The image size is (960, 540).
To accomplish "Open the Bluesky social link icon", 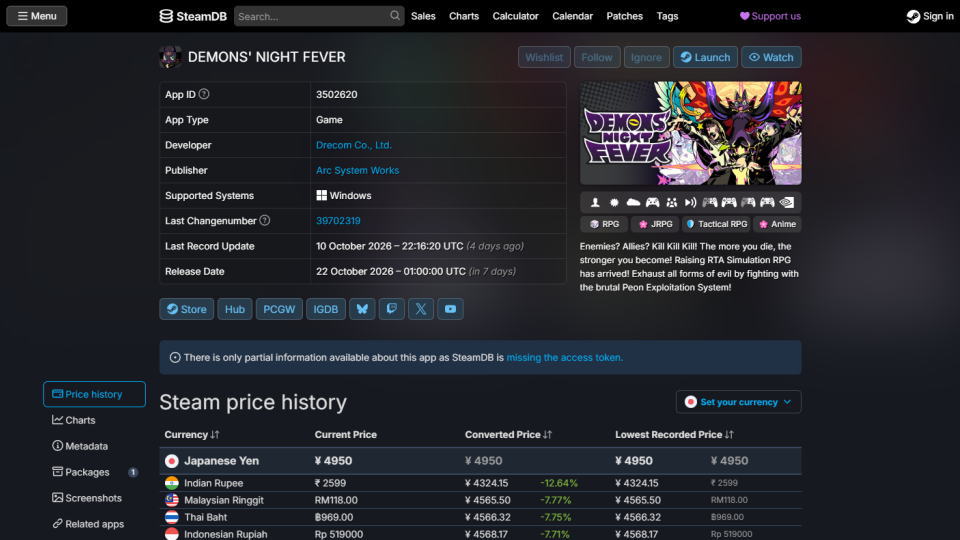I will pyautogui.click(x=362, y=309).
